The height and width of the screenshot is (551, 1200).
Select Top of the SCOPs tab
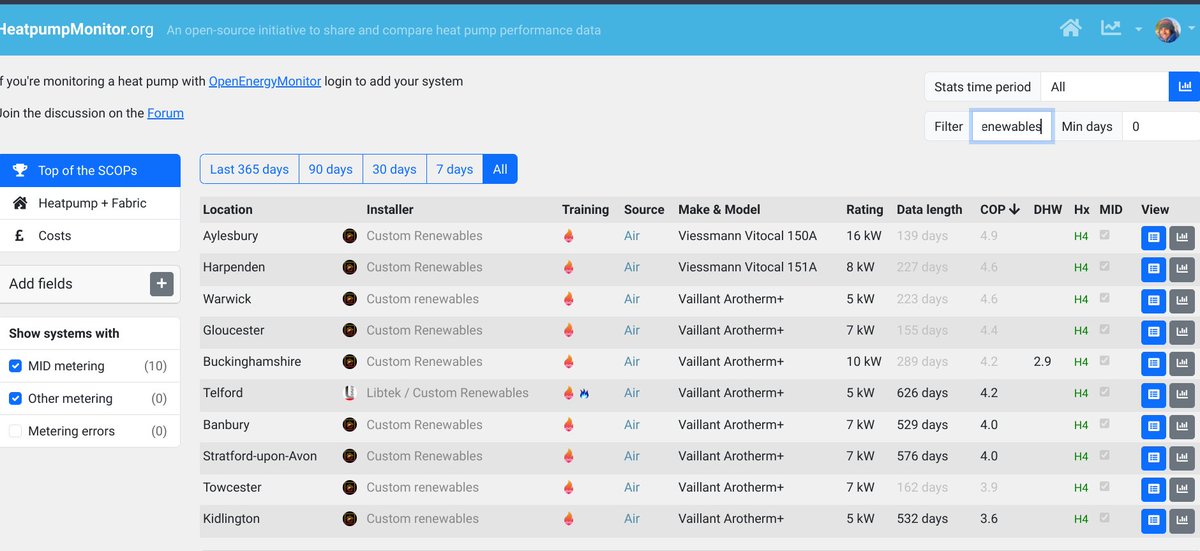90,170
